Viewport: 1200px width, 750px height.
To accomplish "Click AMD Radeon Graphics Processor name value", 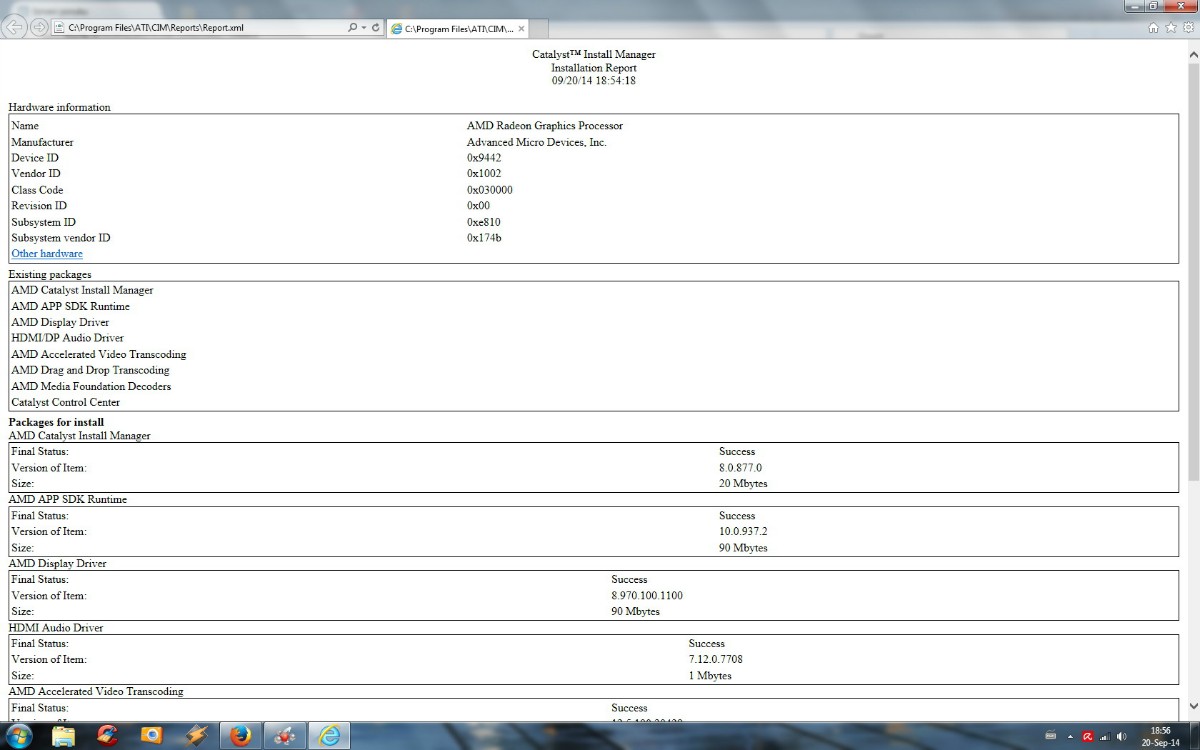I will (545, 126).
